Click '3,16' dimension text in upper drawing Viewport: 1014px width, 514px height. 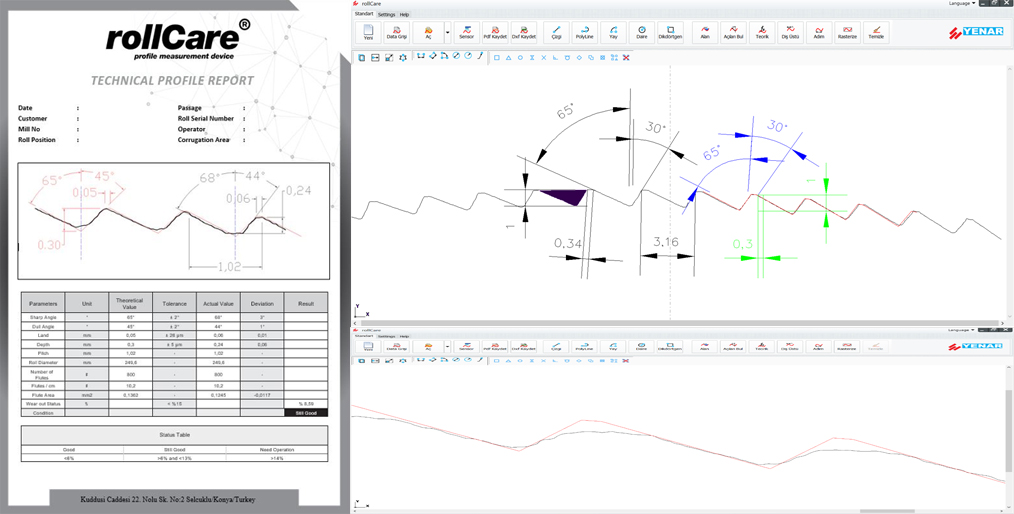(665, 242)
